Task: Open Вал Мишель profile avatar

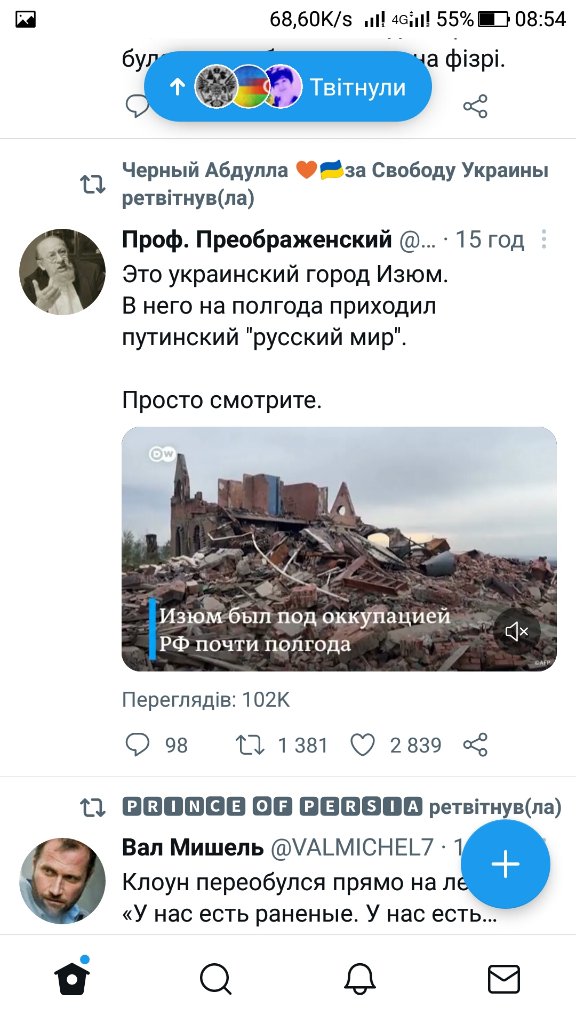Action: point(62,880)
